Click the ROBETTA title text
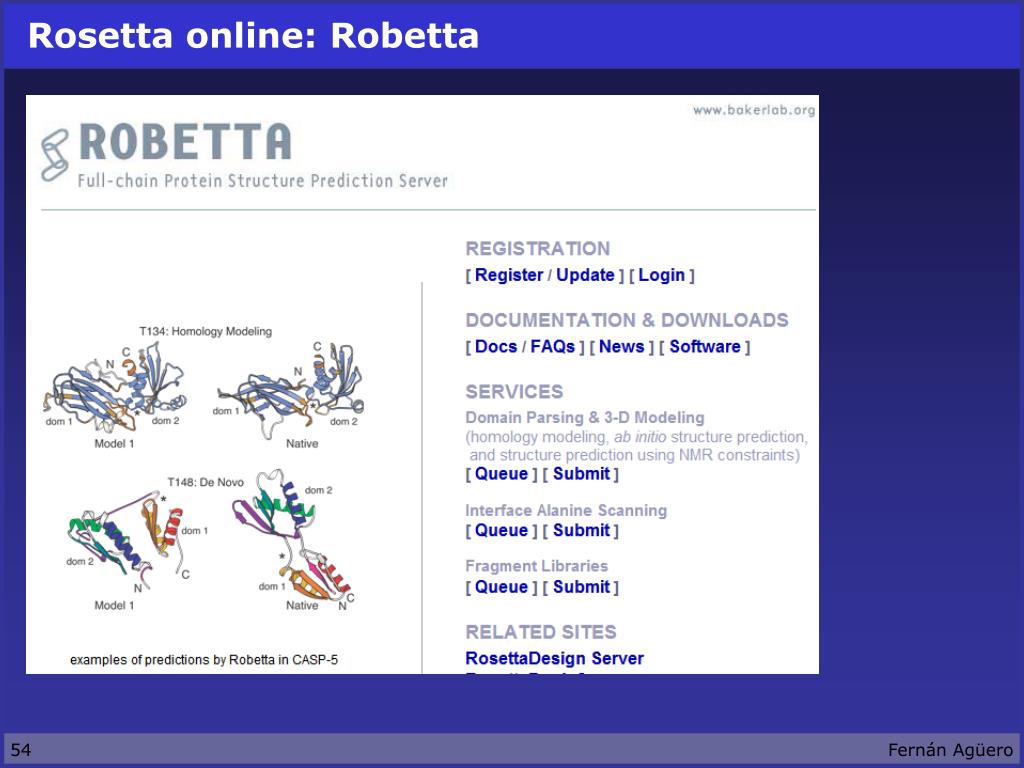The image size is (1024, 768). 185,142
